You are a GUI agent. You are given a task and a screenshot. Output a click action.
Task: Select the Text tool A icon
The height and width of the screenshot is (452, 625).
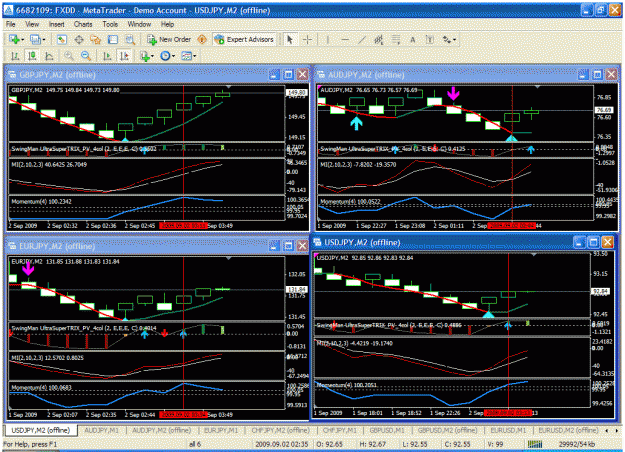[x=413, y=39]
